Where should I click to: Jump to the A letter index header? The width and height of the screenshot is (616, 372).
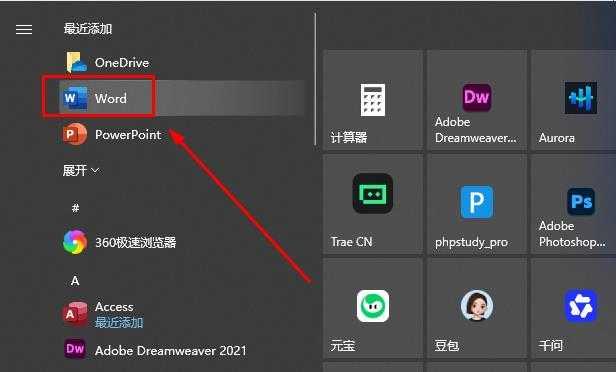pyautogui.click(x=75, y=281)
